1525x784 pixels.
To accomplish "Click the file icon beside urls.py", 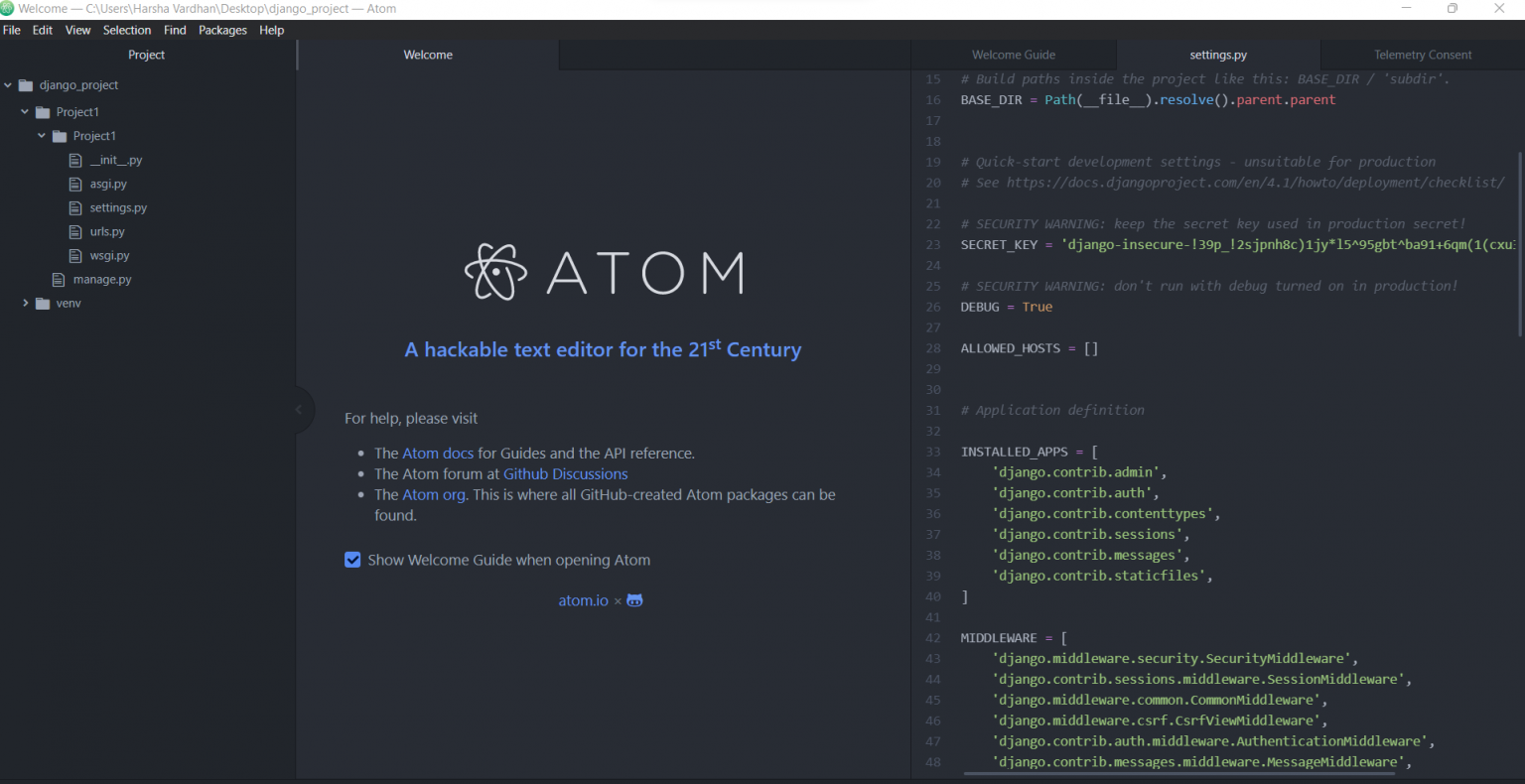I will coord(75,232).
